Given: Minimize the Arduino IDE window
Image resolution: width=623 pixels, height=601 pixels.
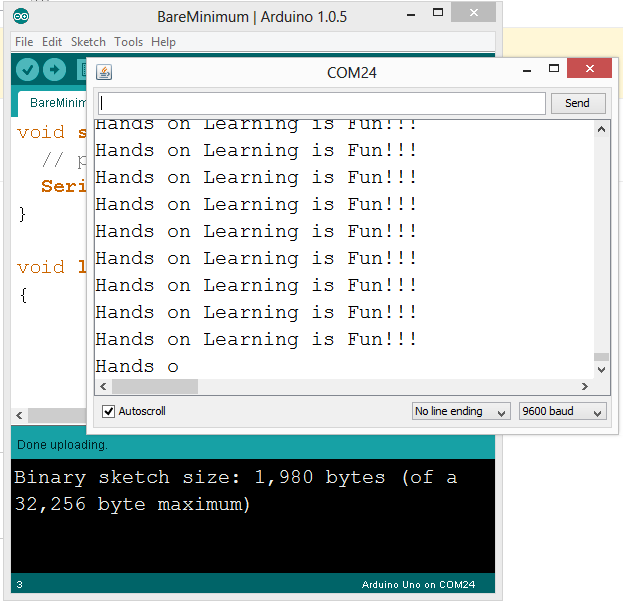Looking at the screenshot, I should [411, 15].
